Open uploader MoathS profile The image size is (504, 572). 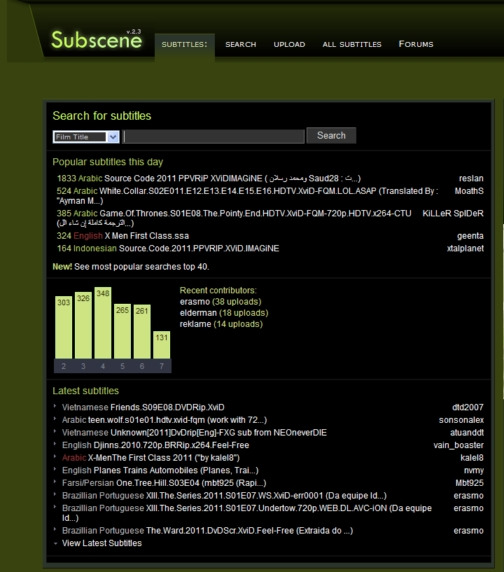pyautogui.click(x=469, y=191)
